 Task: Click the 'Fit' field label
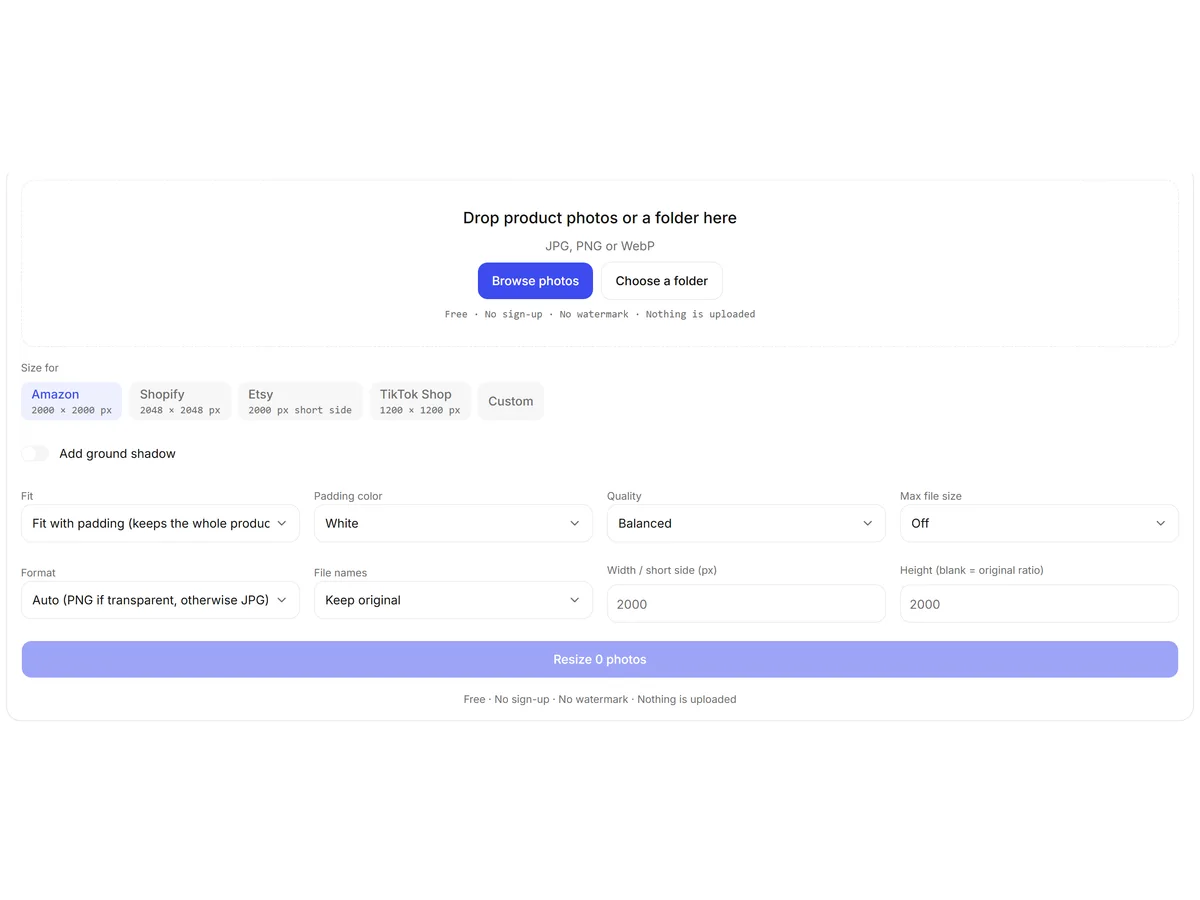click(27, 496)
